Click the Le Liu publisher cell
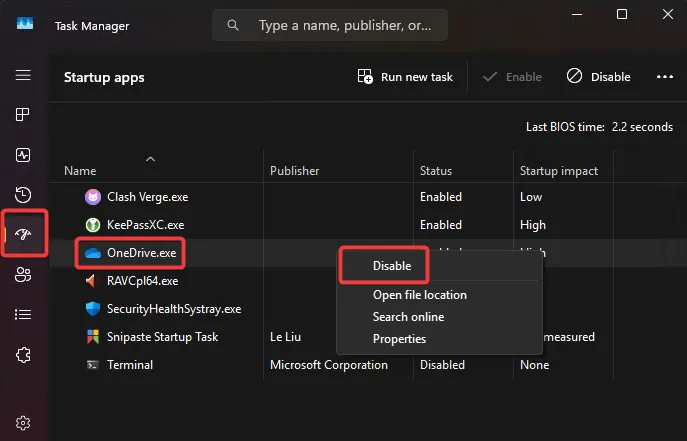Image resolution: width=687 pixels, height=441 pixels. [x=285, y=337]
